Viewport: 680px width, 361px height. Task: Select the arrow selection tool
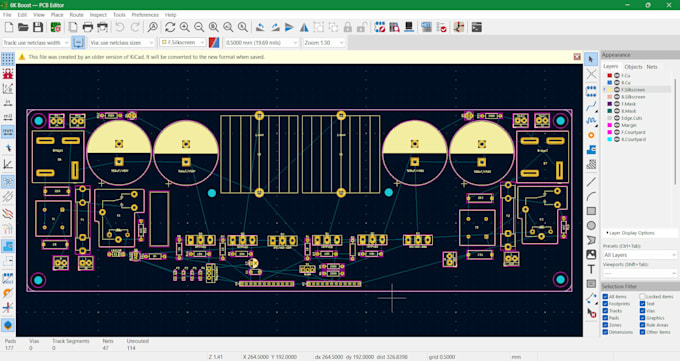click(x=591, y=59)
